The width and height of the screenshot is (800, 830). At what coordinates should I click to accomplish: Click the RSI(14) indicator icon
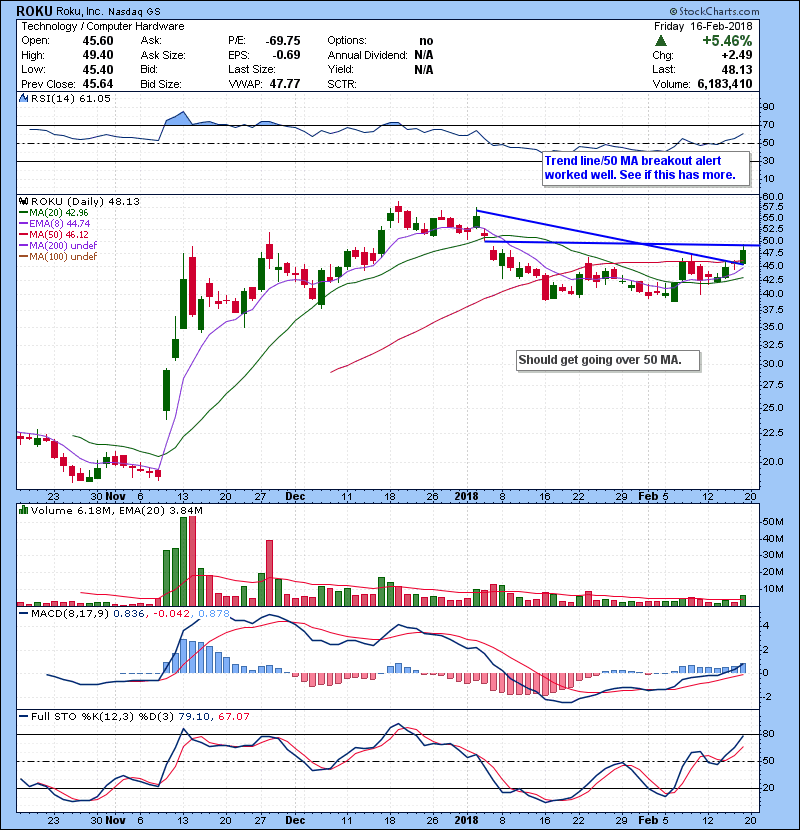[23, 98]
